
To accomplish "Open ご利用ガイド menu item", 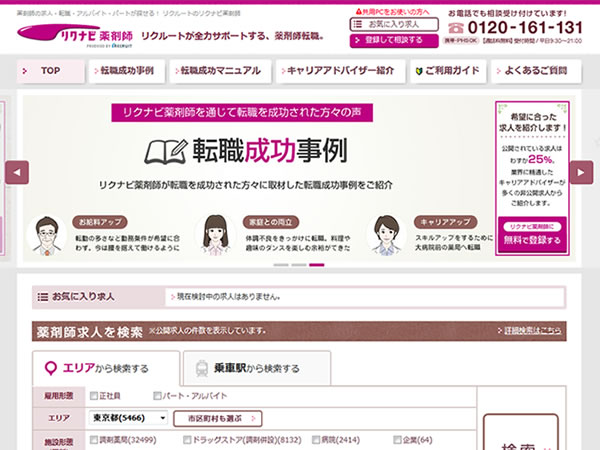I will pyautogui.click(x=448, y=71).
